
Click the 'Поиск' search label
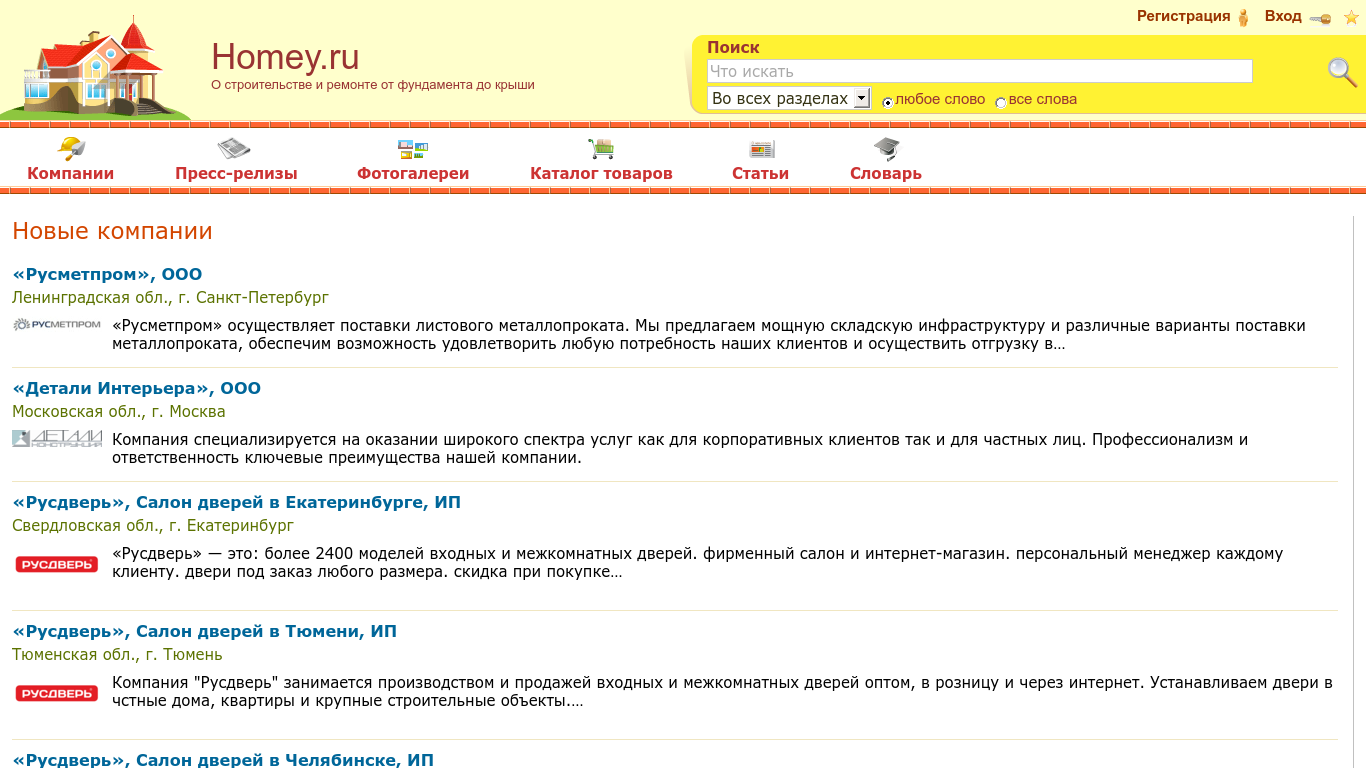pyautogui.click(x=733, y=47)
